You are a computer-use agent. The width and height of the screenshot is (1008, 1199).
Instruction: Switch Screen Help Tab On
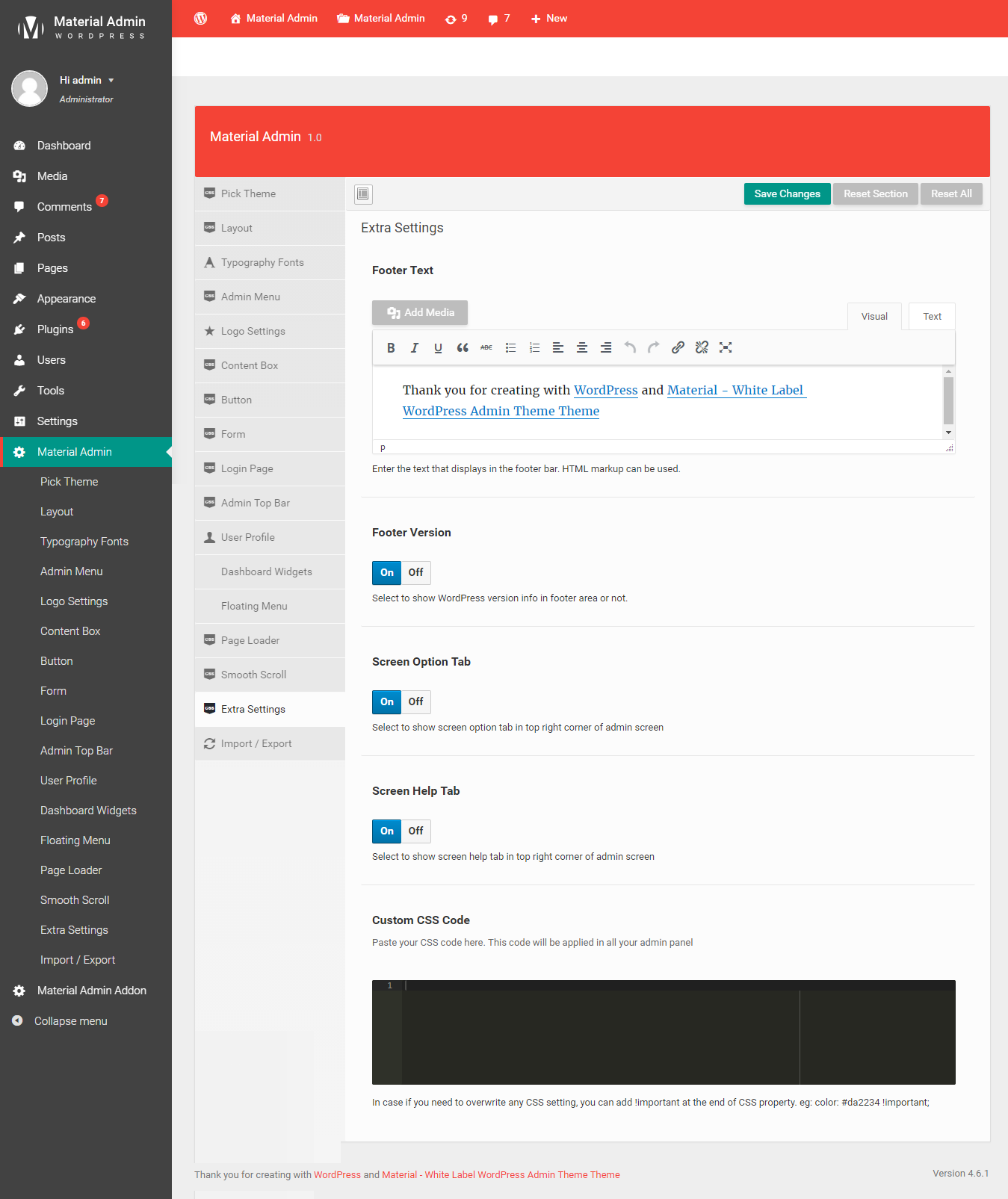coord(386,831)
